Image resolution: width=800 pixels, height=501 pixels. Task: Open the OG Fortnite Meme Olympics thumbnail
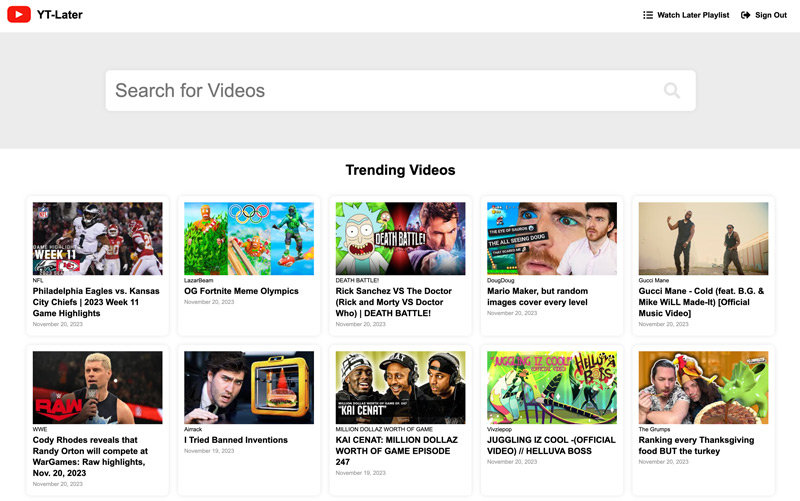[x=249, y=239]
